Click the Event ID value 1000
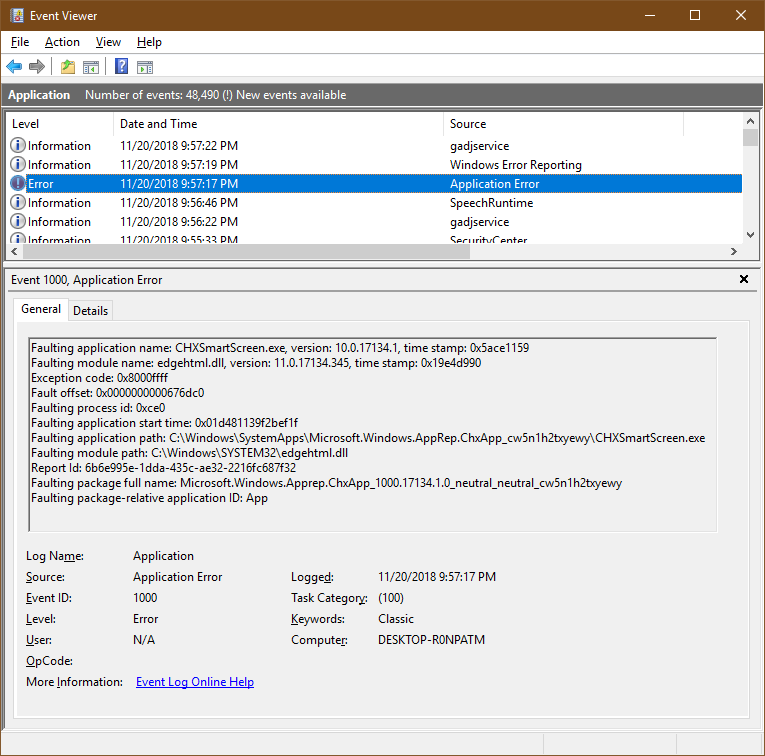765x756 pixels. [145, 598]
